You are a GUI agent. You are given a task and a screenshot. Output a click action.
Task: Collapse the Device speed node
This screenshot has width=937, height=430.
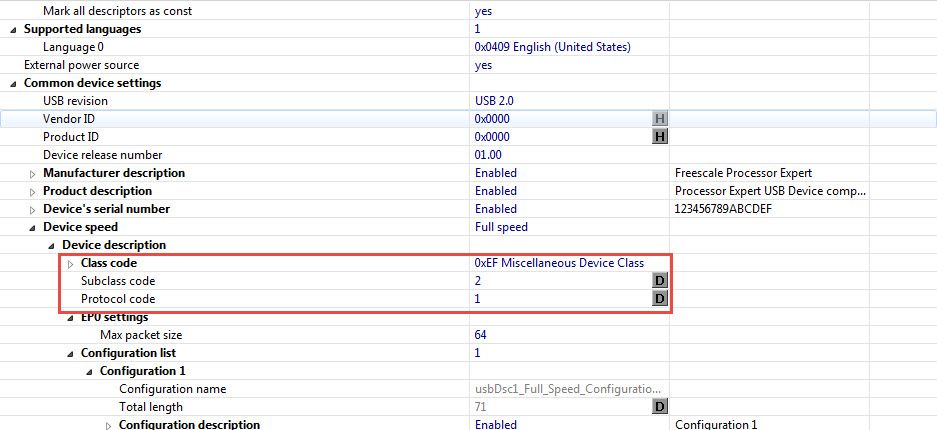pyautogui.click(x=33, y=228)
